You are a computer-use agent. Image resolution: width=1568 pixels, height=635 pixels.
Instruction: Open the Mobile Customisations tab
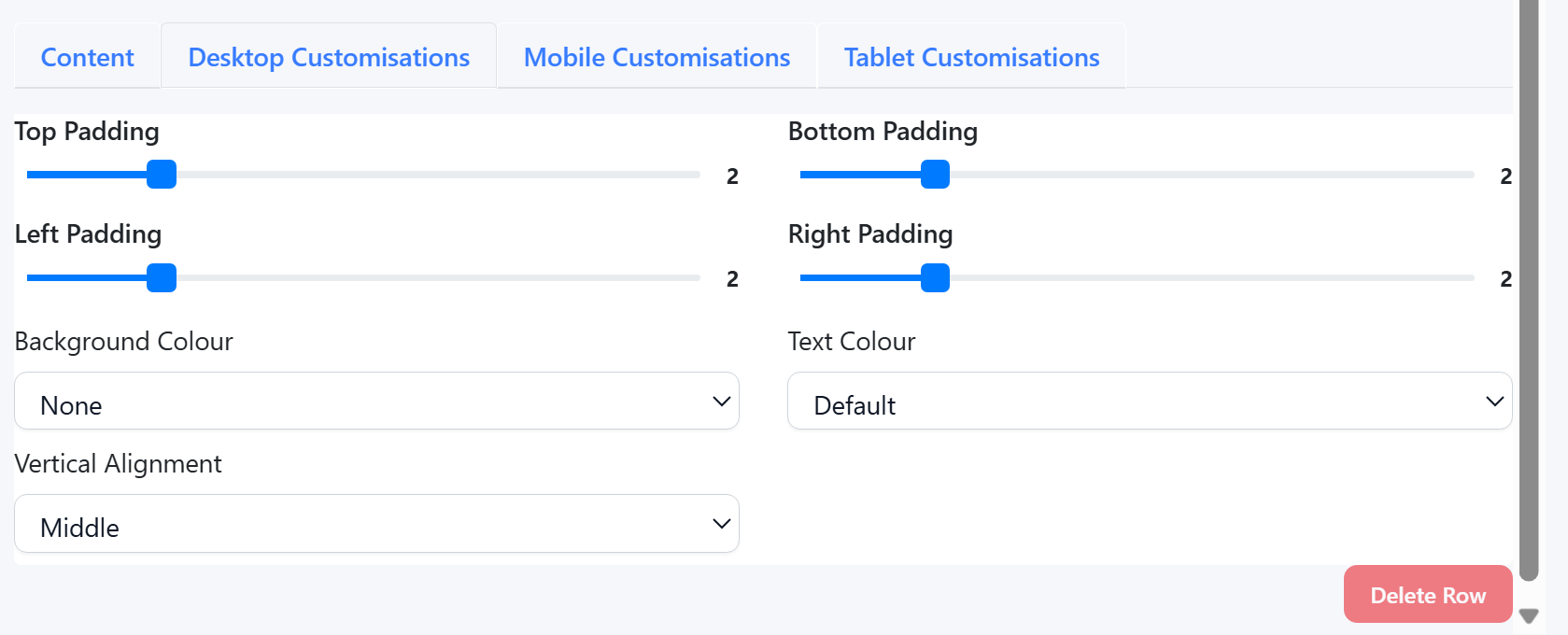tap(657, 57)
